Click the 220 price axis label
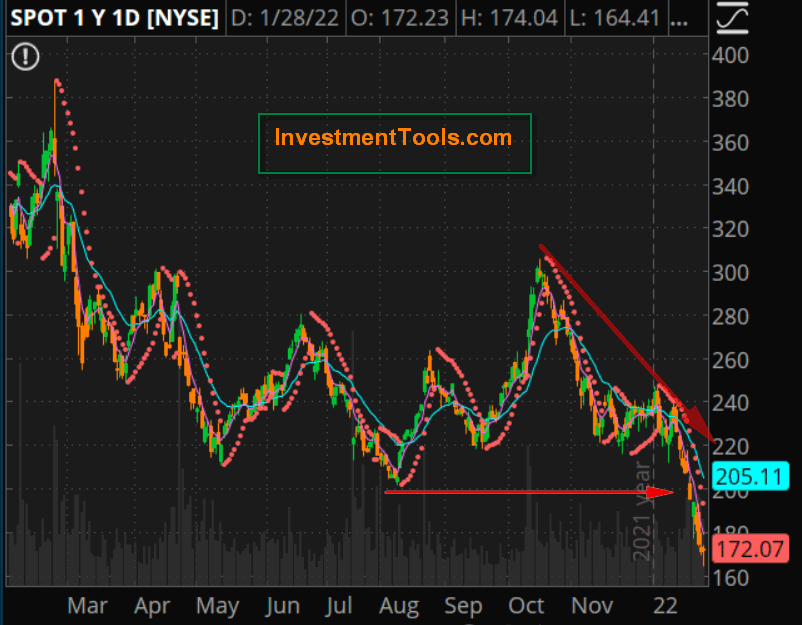The image size is (802, 625). (x=730, y=447)
